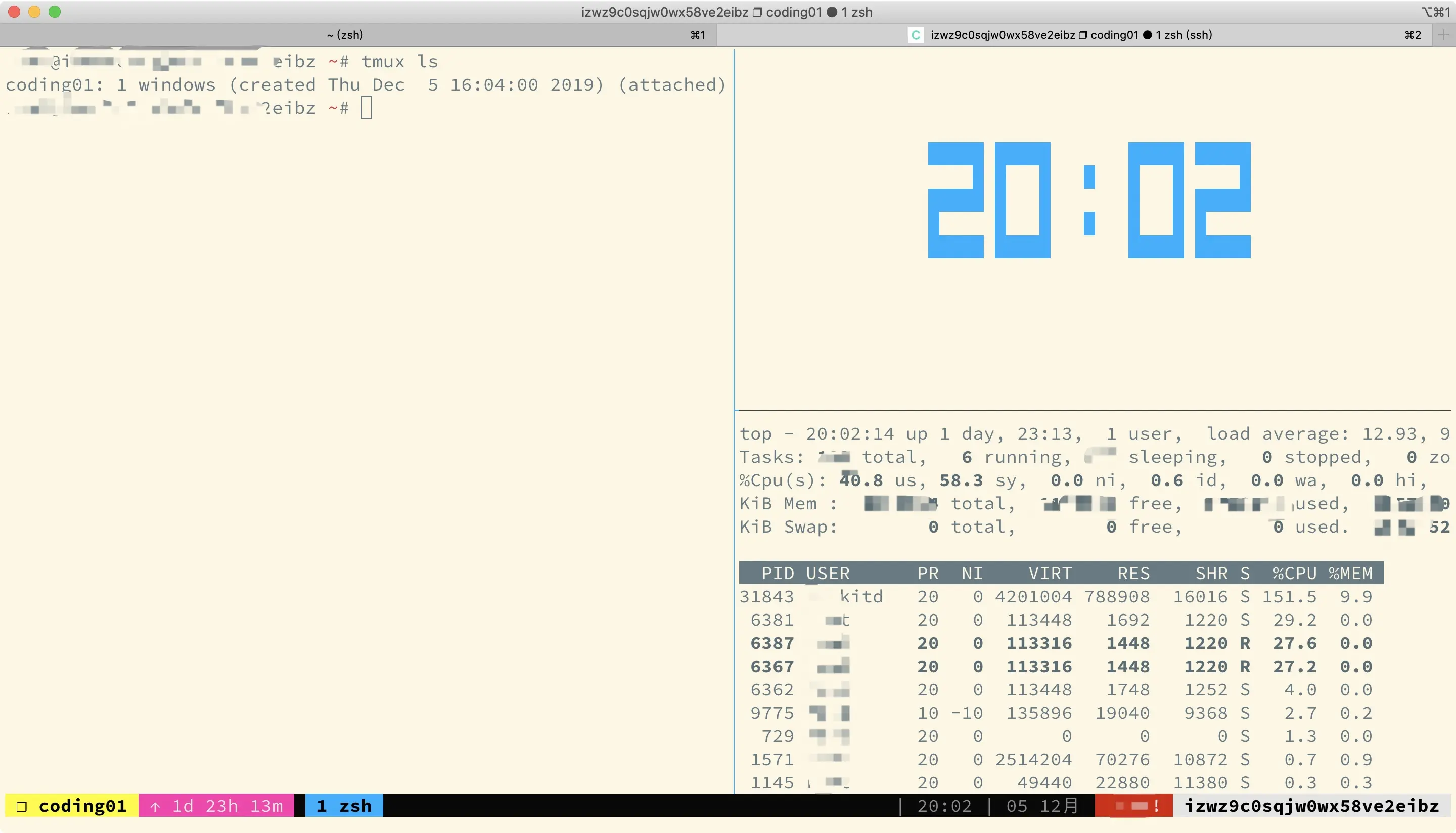Viewport: 1456px width, 833px height.
Task: Click the C icon on the ssh tab
Action: pos(916,35)
